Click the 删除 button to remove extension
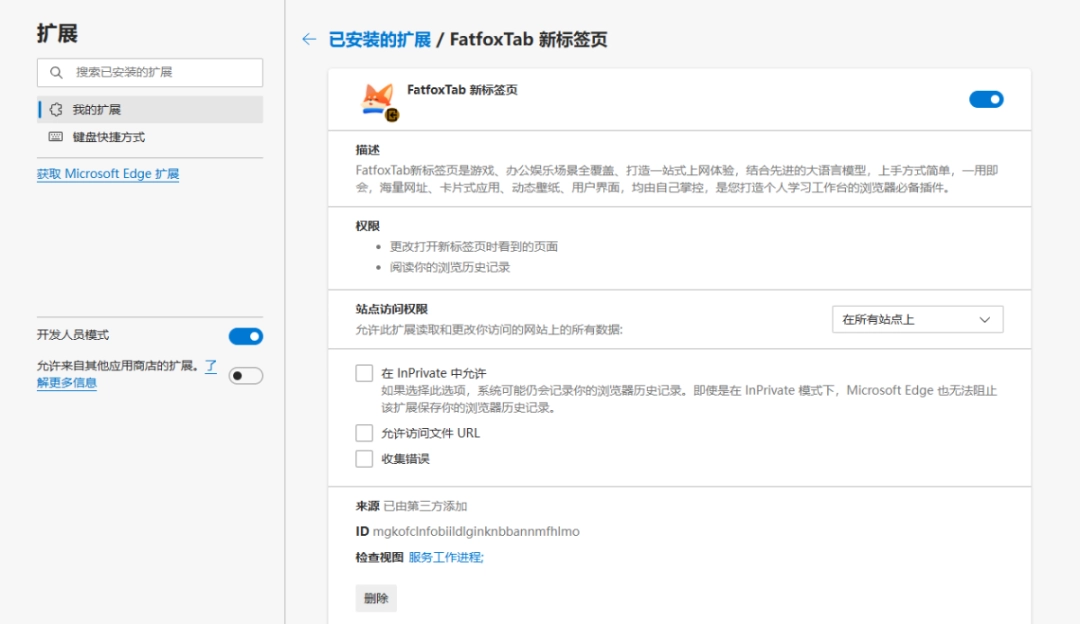1080x624 pixels. [x=375, y=597]
